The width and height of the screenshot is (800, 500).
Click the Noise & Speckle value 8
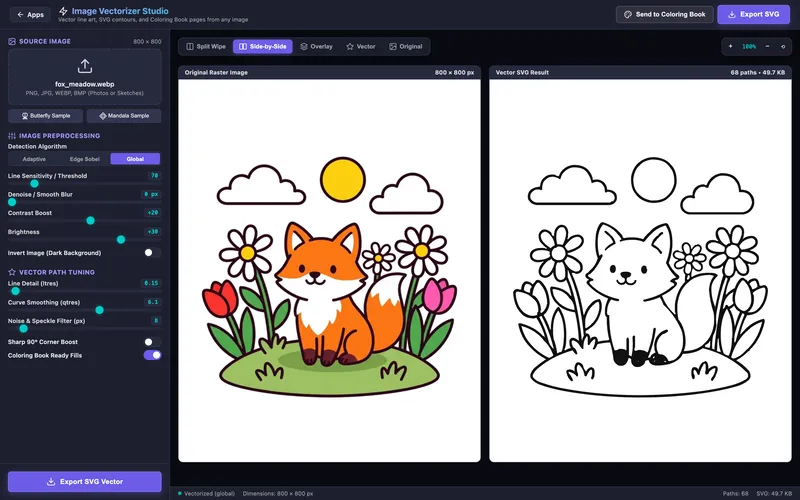click(x=156, y=321)
